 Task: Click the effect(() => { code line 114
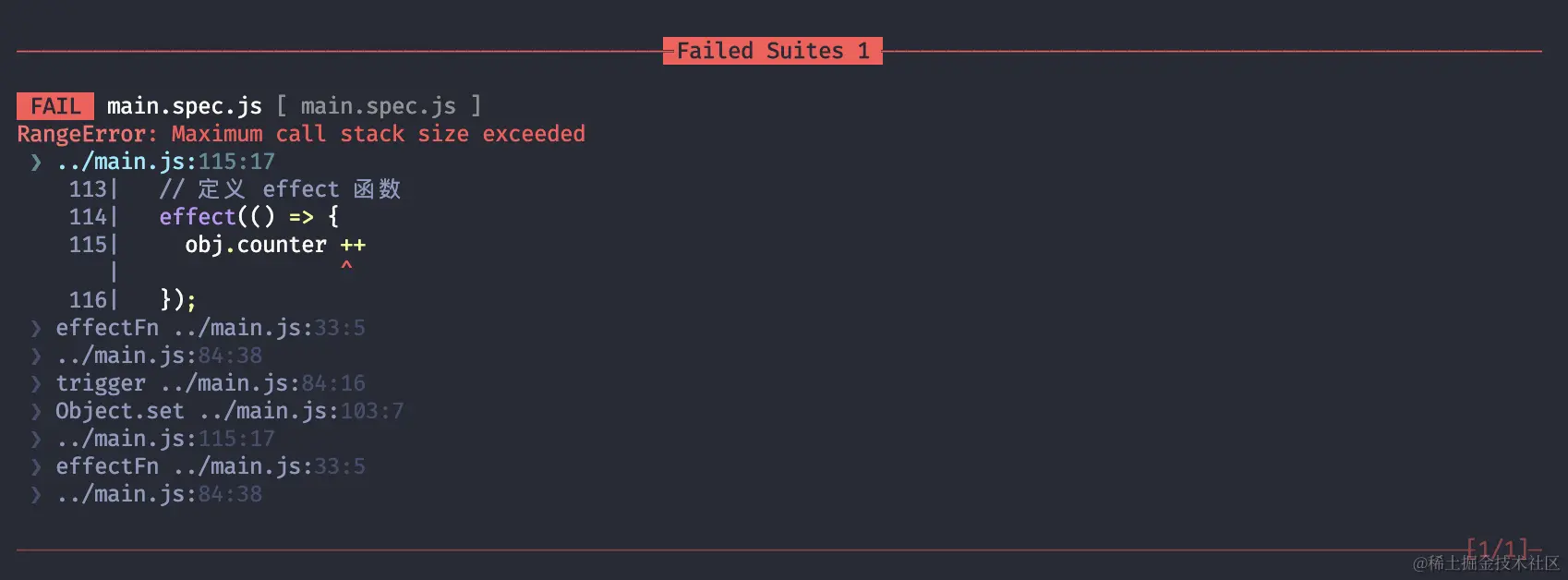[249, 217]
